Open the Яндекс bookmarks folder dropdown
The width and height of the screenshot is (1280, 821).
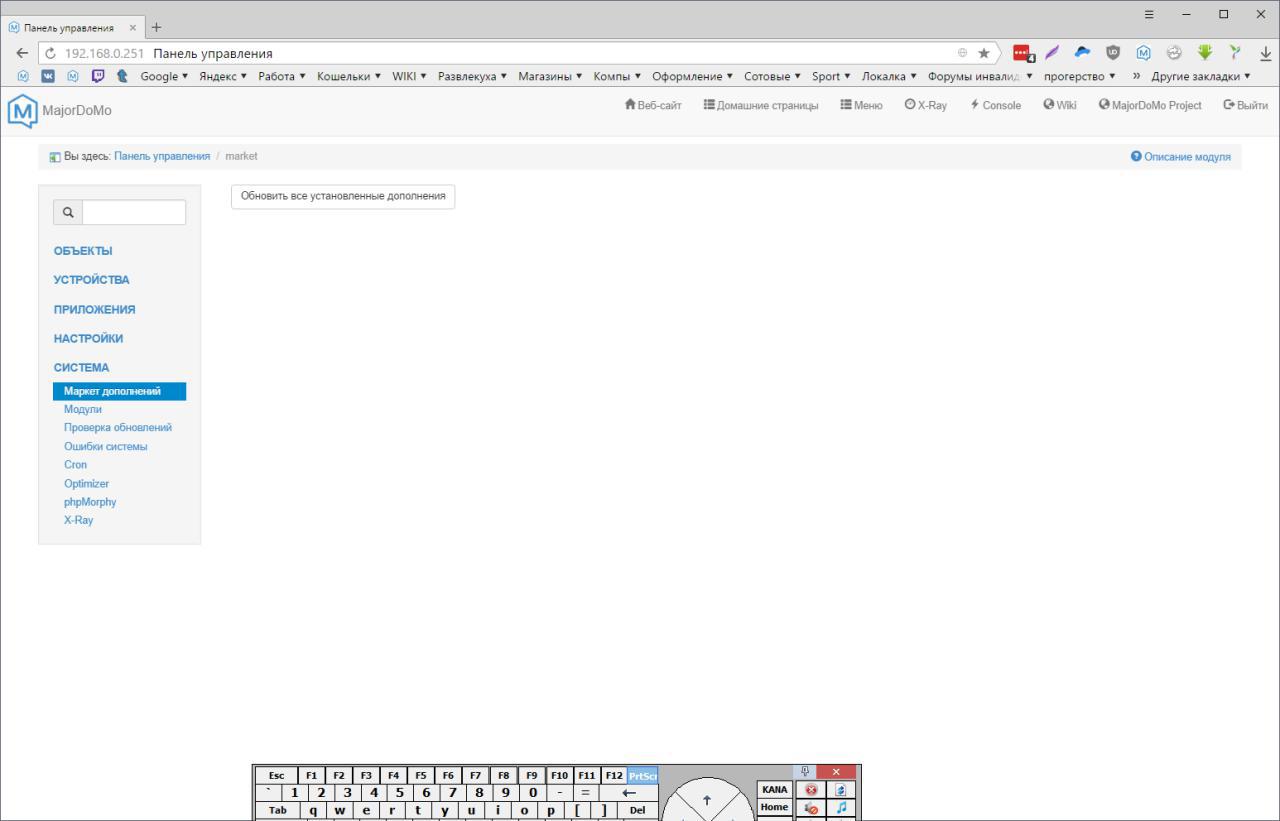tap(224, 76)
